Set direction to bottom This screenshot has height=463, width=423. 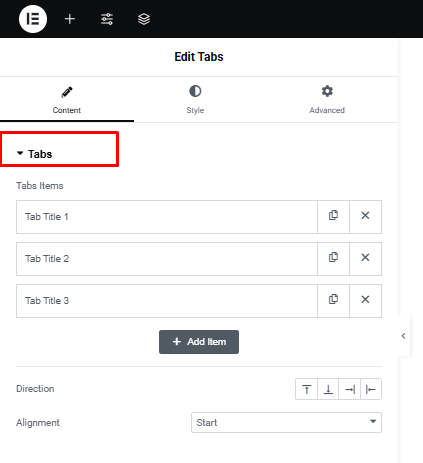click(x=328, y=389)
